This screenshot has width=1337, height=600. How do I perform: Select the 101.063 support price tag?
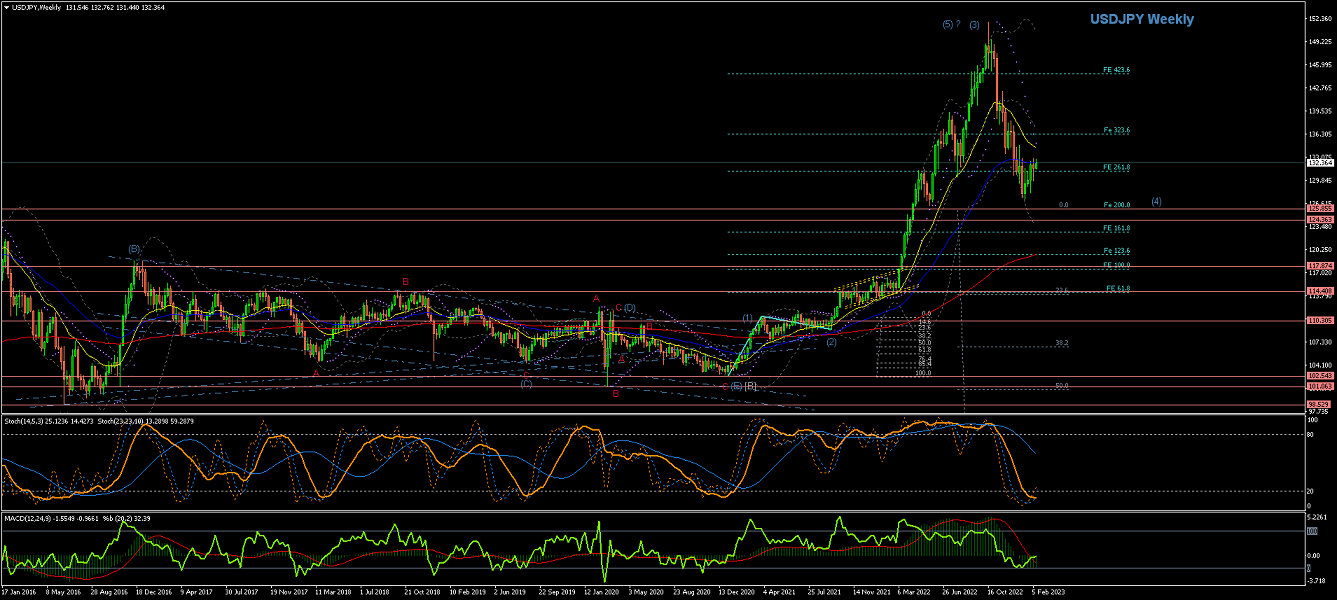tap(1319, 386)
